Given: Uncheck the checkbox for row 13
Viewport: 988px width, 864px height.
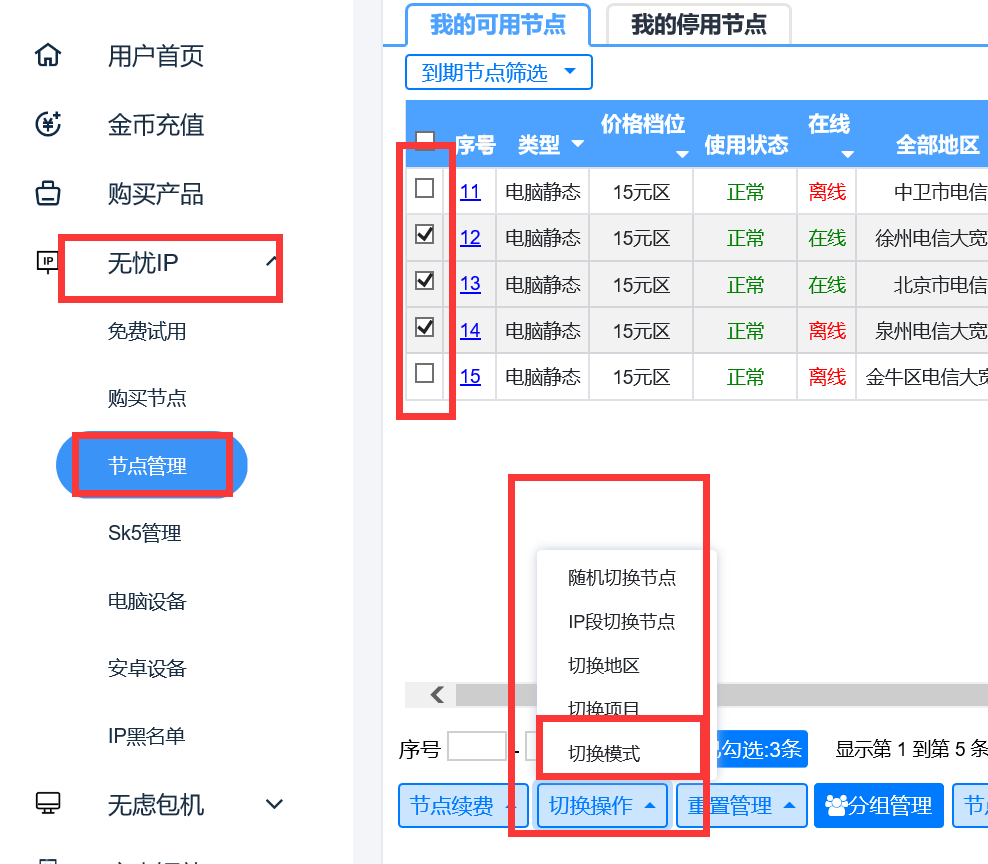Looking at the screenshot, I should [x=425, y=281].
